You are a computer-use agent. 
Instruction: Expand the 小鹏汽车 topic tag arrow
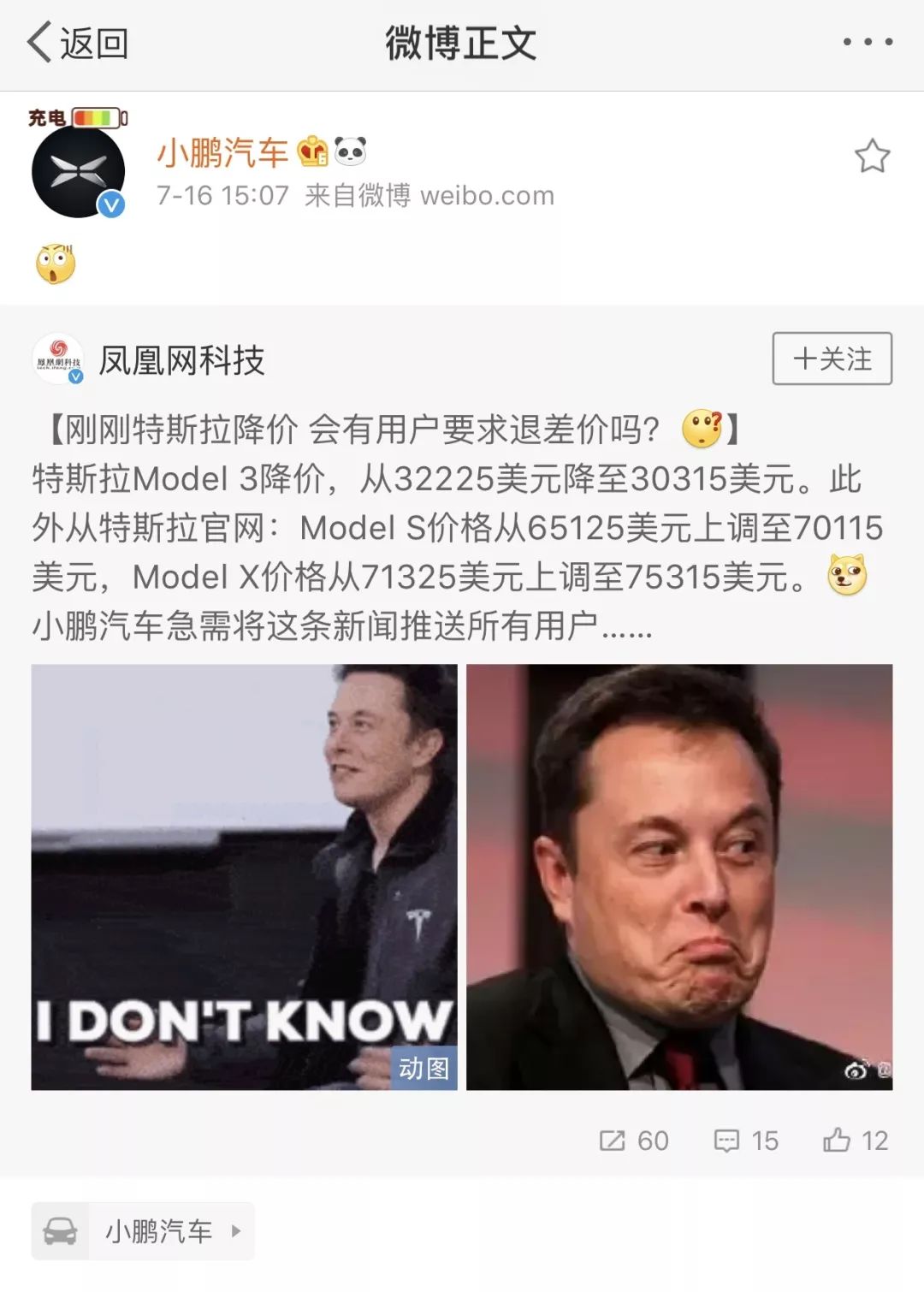(236, 1231)
